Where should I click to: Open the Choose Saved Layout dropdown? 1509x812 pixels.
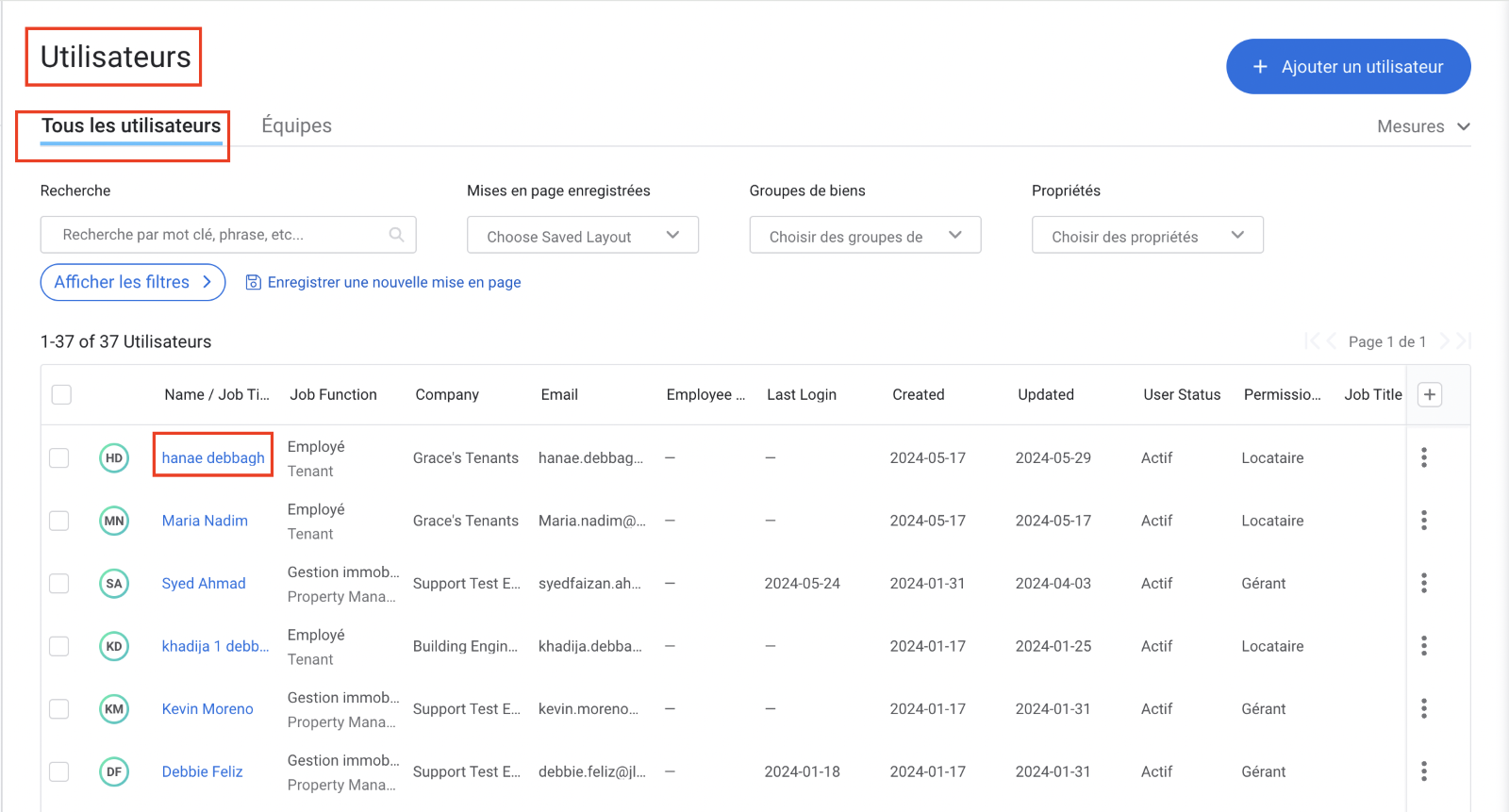coord(582,236)
